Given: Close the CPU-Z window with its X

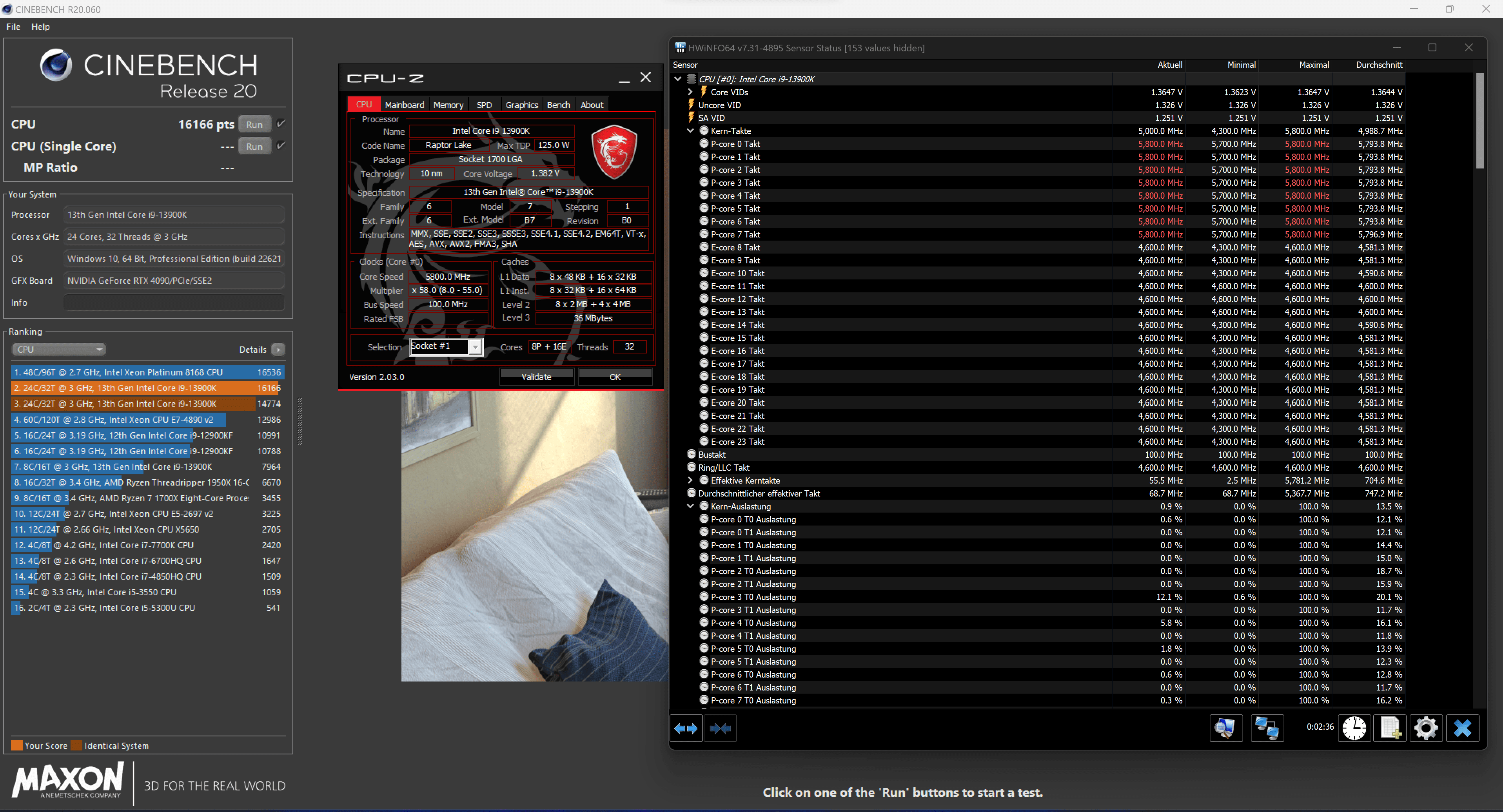Looking at the screenshot, I should (645, 77).
